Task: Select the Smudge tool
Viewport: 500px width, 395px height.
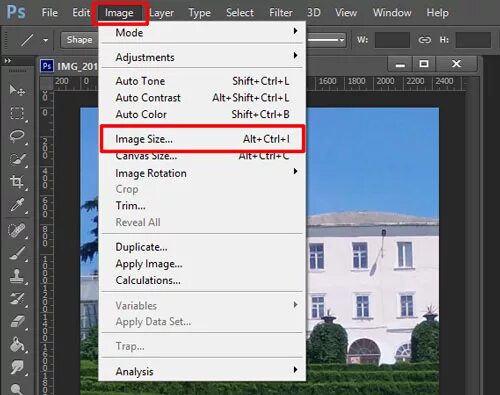Action: [17, 367]
